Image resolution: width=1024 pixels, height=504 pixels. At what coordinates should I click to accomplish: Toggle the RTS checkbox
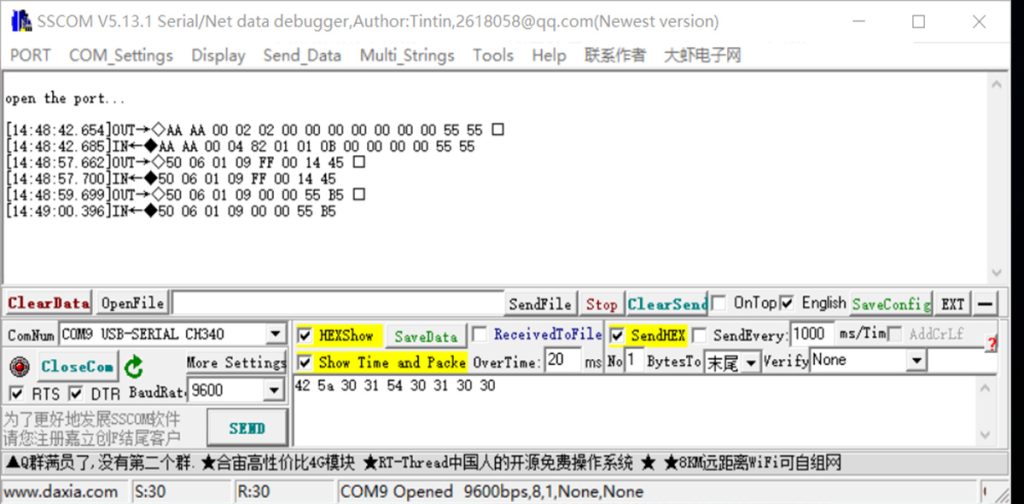pyautogui.click(x=16, y=394)
